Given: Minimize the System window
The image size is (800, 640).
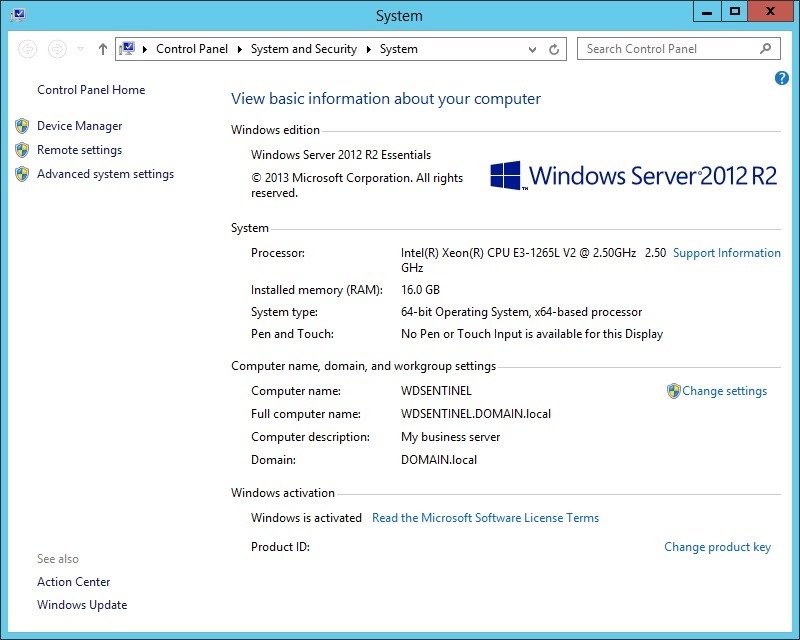Looking at the screenshot, I should (707, 12).
